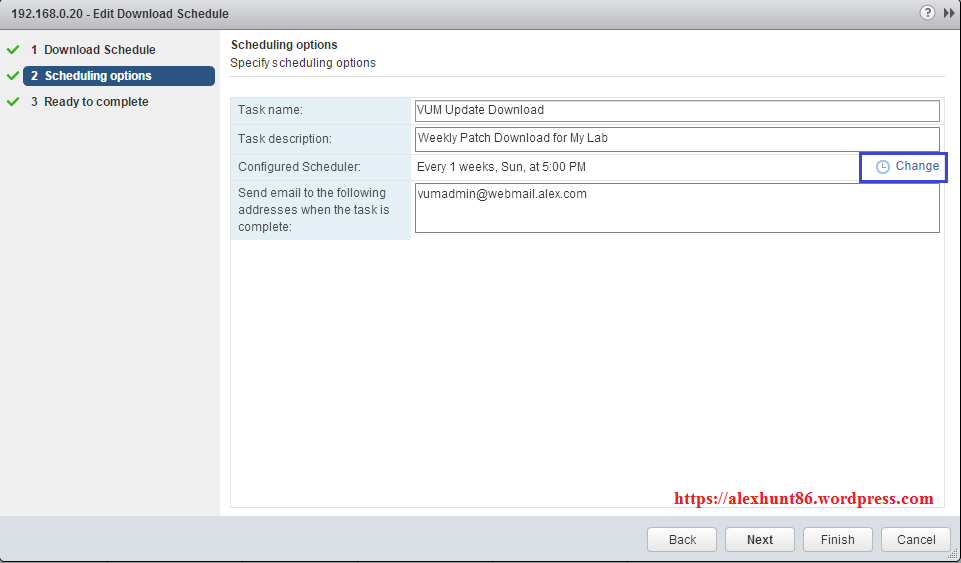Click the clock icon beside Change
Screen dimensions: 961x563
(x=882, y=167)
